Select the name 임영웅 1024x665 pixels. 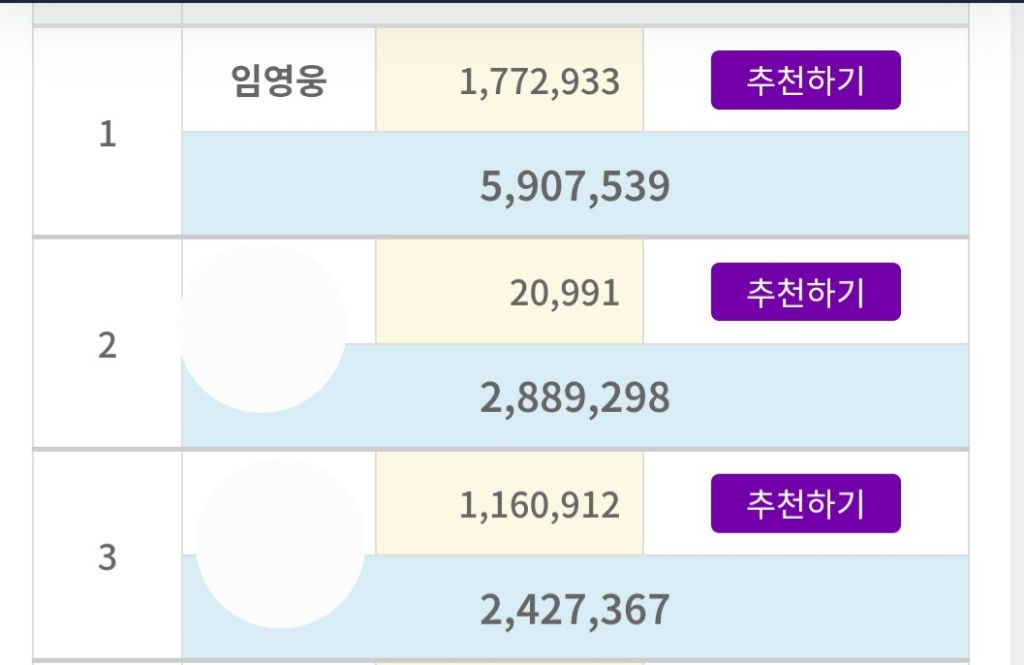coord(279,81)
